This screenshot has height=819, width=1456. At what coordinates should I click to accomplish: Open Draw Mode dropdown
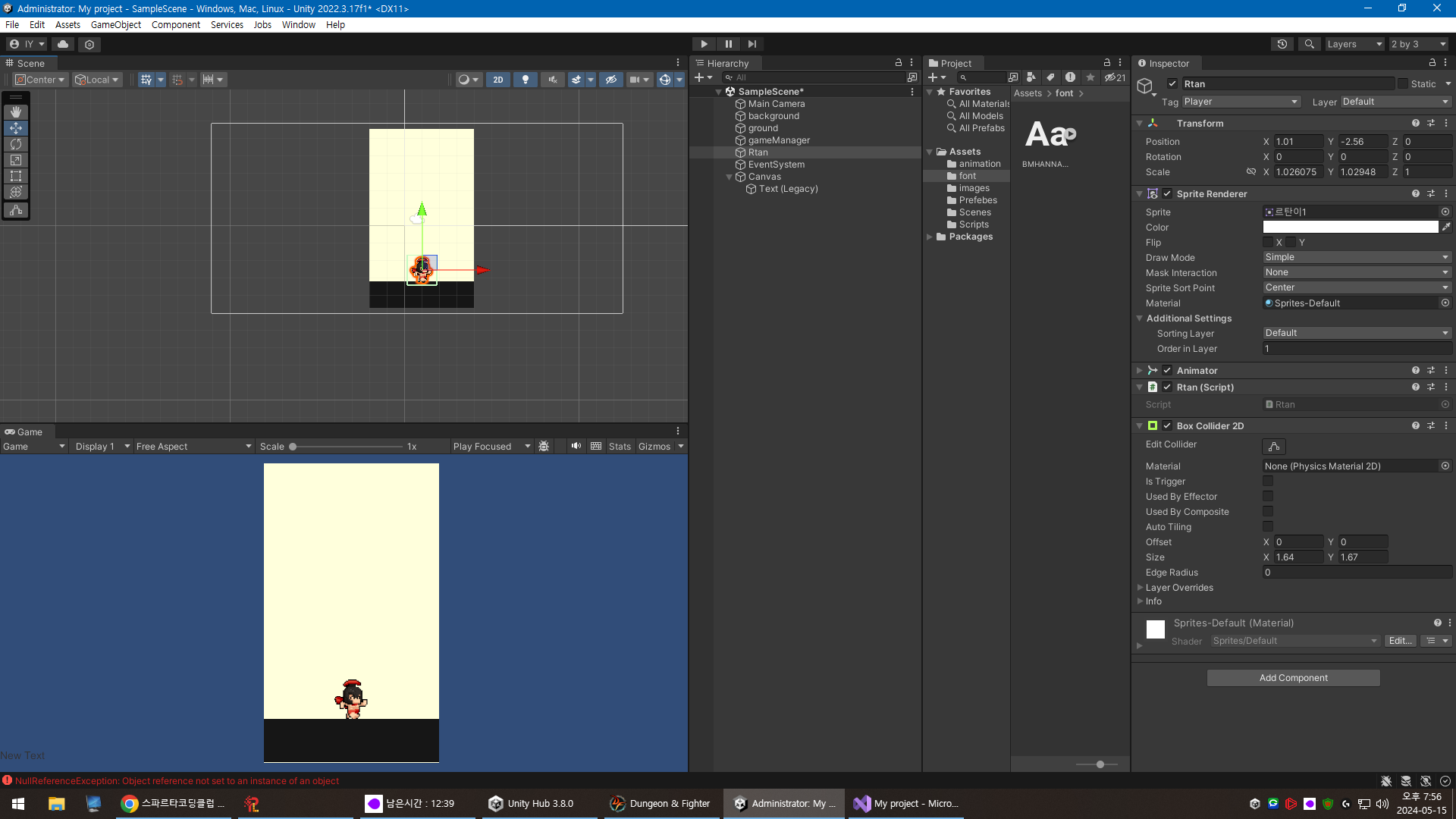1357,257
